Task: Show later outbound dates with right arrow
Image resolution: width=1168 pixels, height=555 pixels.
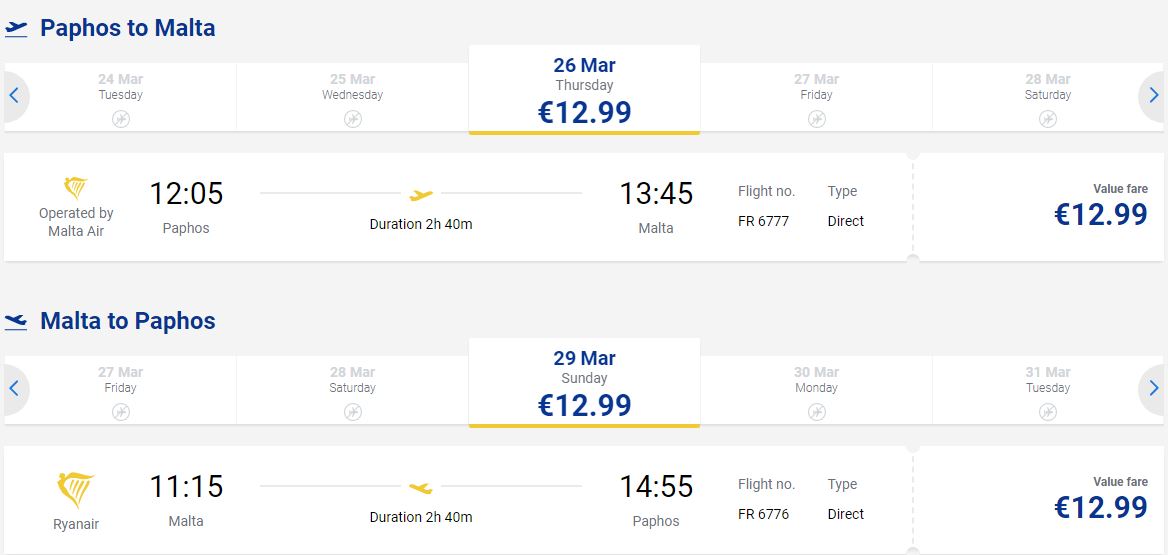Action: [x=1153, y=96]
